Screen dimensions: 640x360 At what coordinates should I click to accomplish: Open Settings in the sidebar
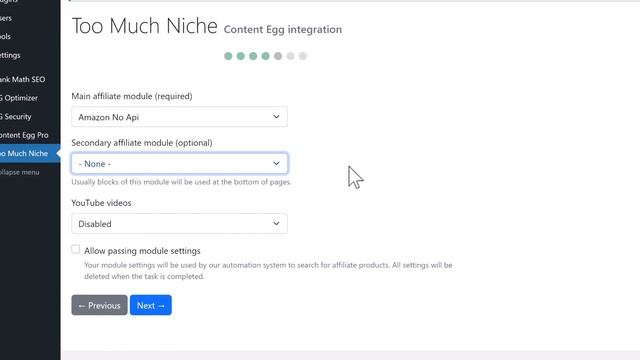[x=11, y=55]
